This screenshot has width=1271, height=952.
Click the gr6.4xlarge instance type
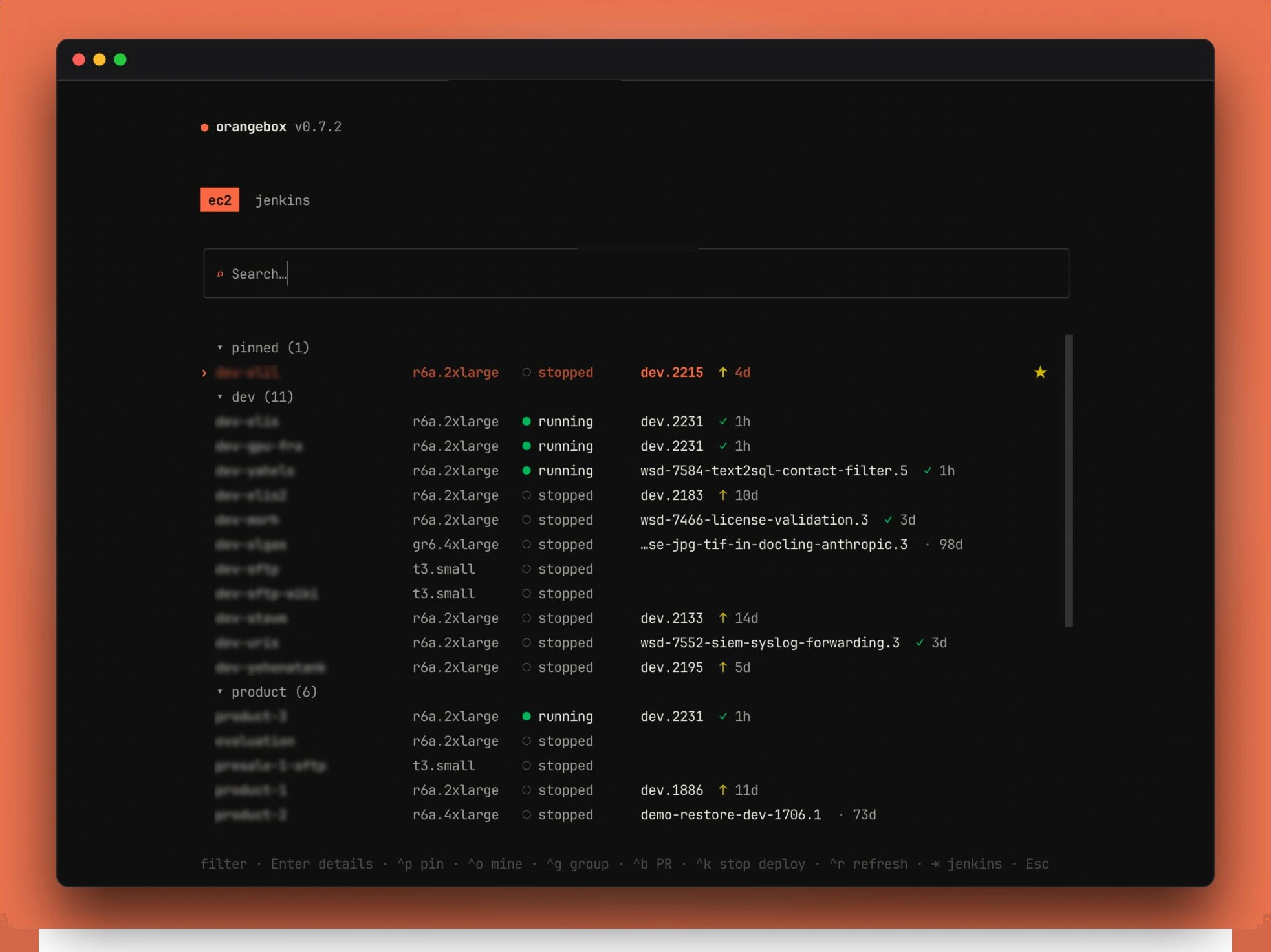455,545
